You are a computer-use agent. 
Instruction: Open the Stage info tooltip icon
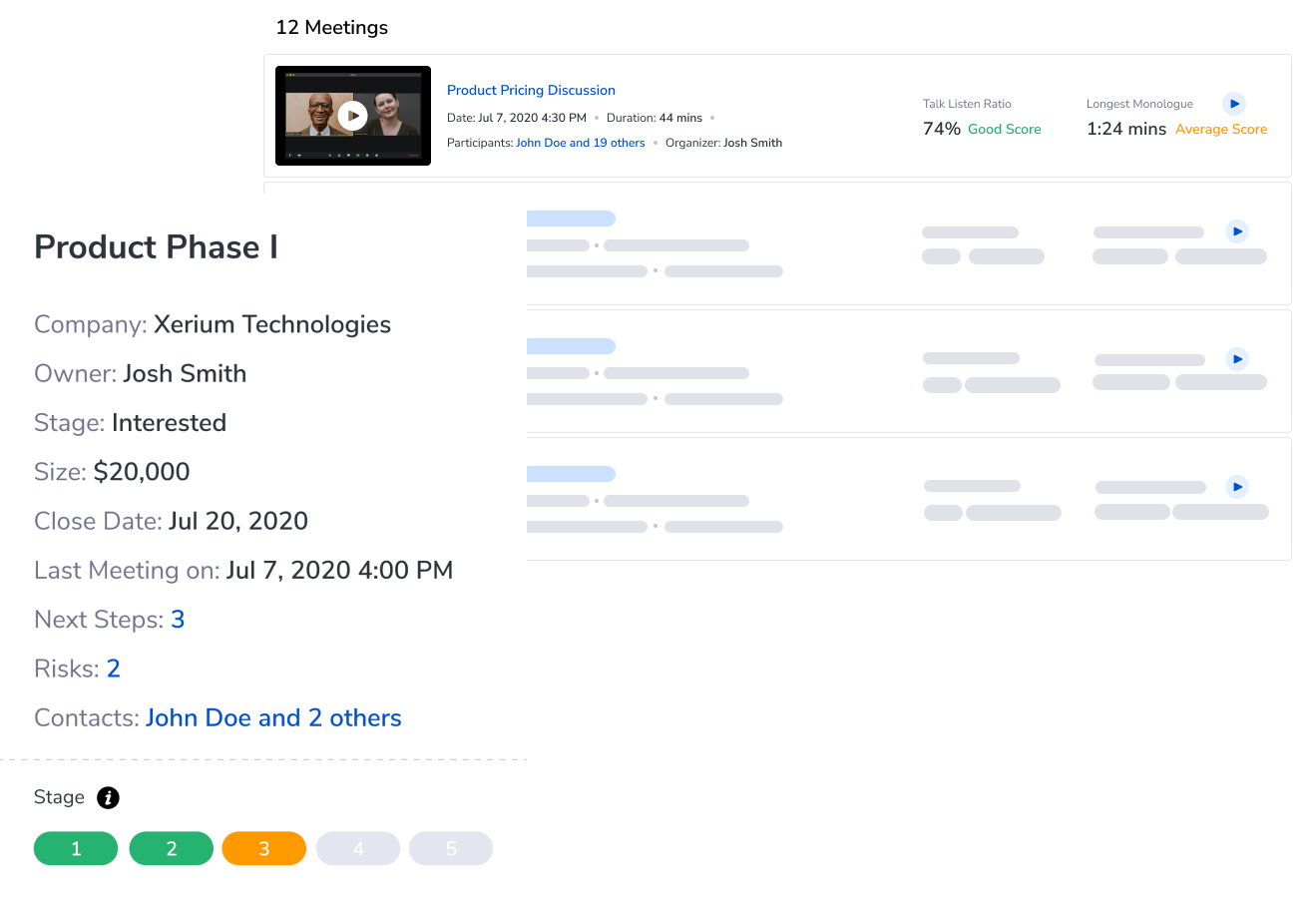(108, 797)
